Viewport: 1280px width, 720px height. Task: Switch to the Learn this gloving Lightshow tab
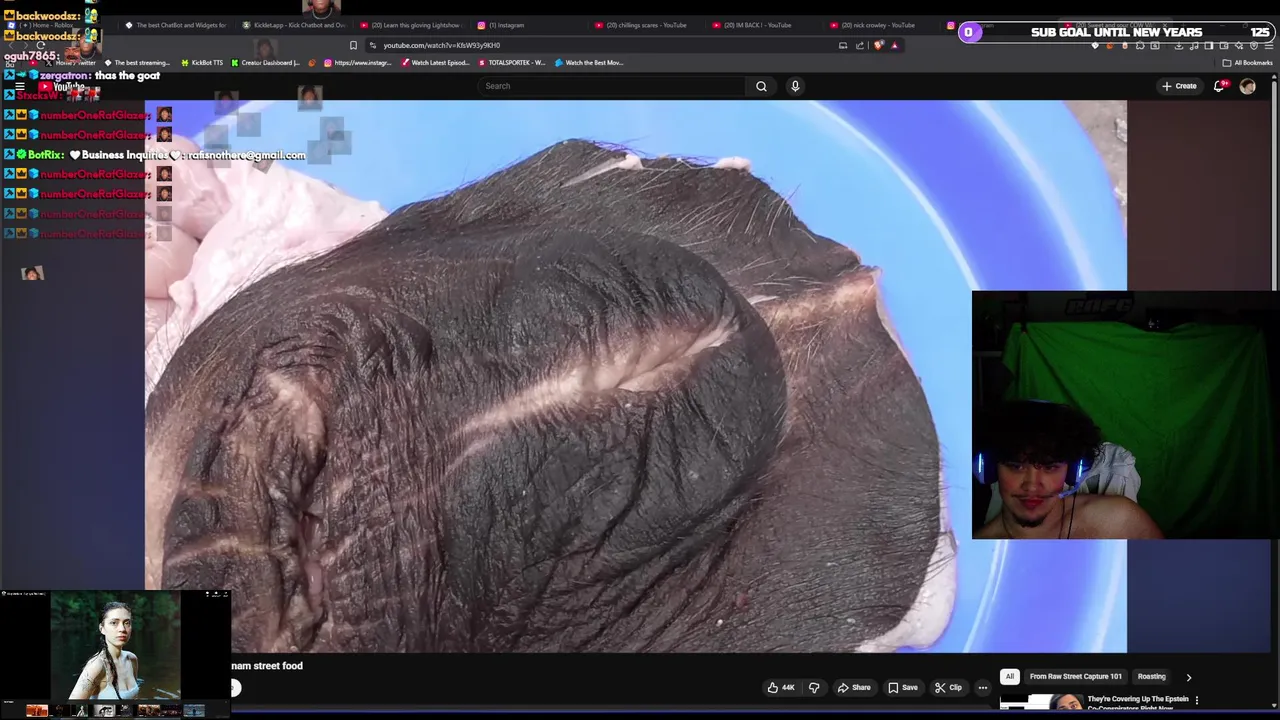click(x=410, y=25)
